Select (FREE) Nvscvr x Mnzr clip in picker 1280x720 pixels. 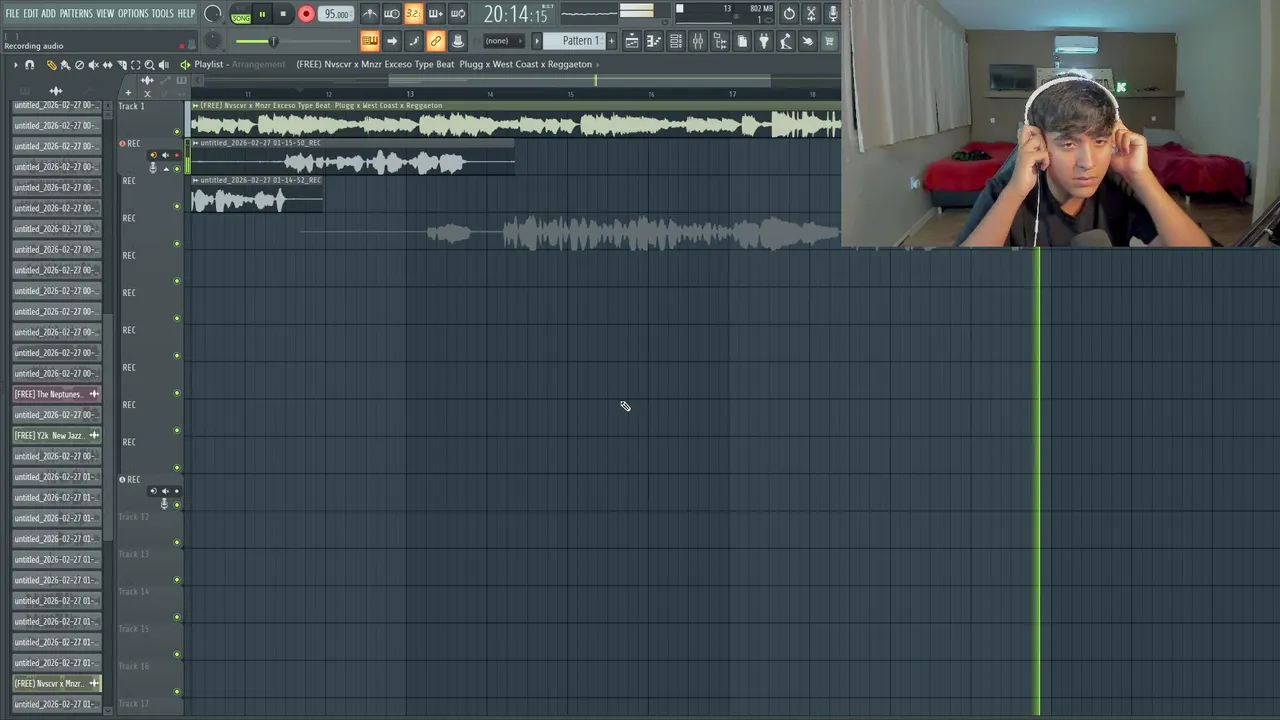click(56, 683)
